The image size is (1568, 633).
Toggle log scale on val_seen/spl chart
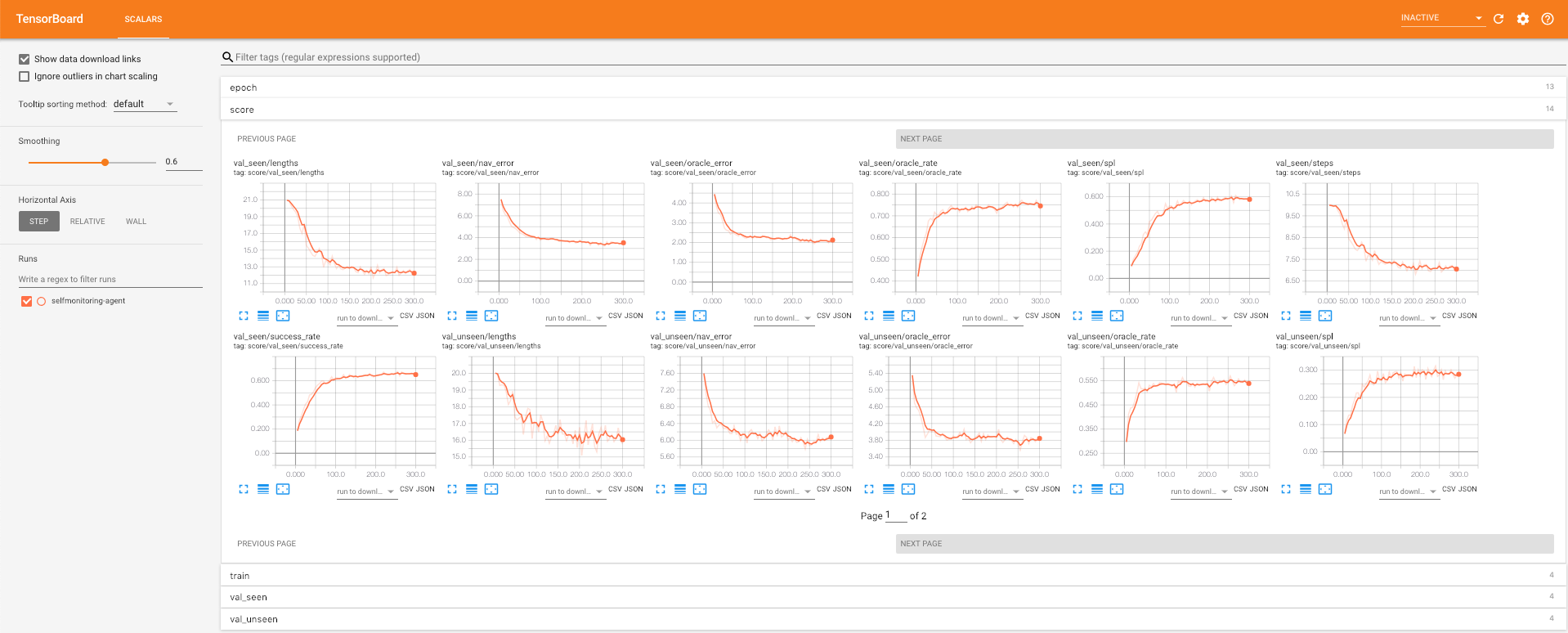pyautogui.click(x=1097, y=316)
